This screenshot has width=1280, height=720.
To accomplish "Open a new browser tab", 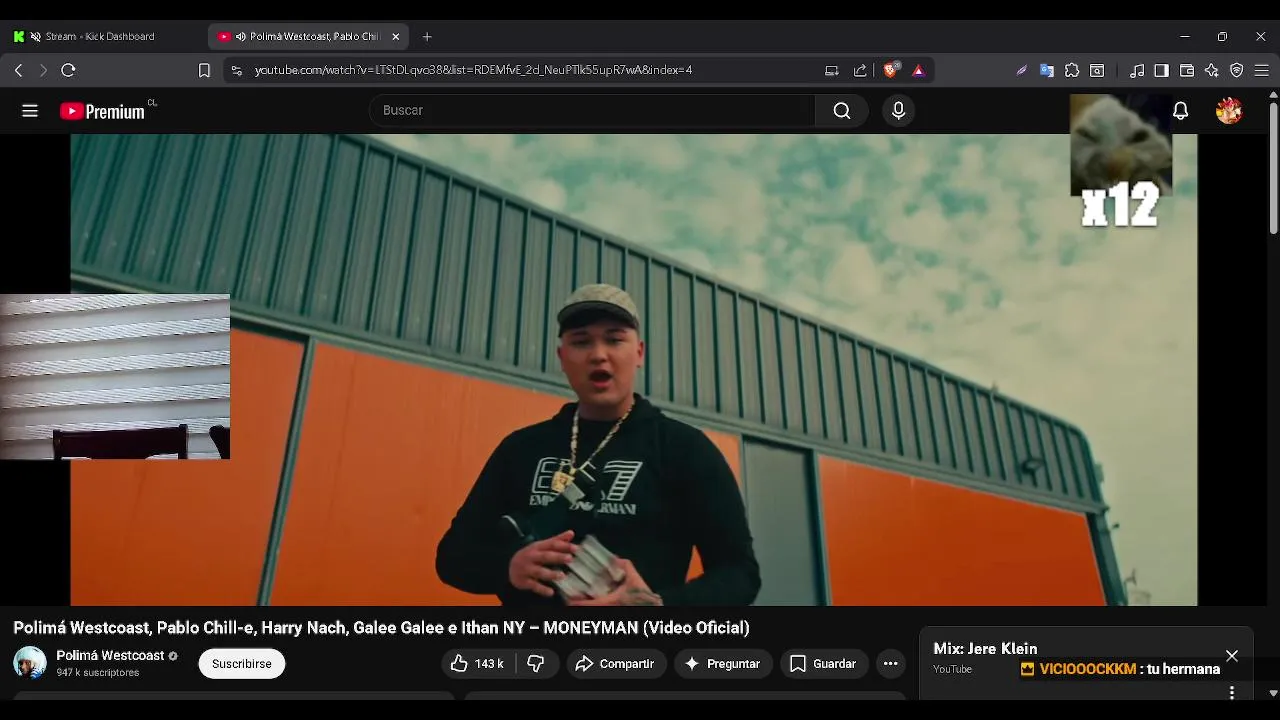I will click(427, 37).
